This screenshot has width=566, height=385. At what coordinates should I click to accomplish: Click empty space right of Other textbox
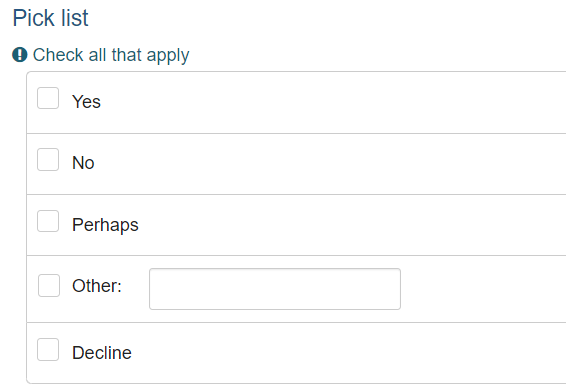(x=484, y=289)
